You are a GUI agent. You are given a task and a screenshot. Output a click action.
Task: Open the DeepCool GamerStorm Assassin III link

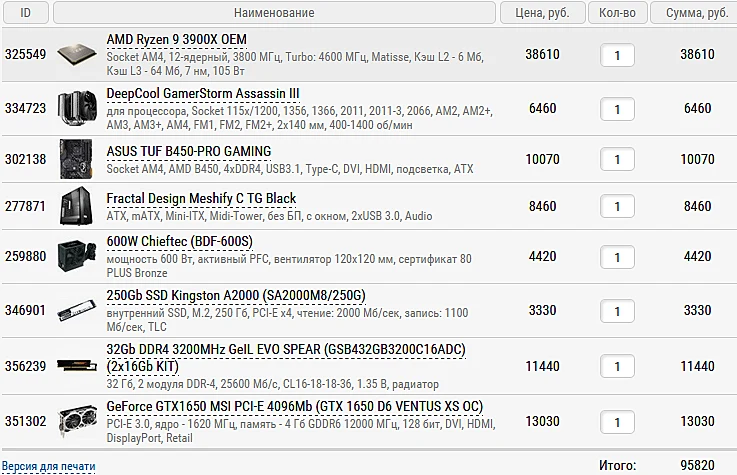tap(203, 93)
